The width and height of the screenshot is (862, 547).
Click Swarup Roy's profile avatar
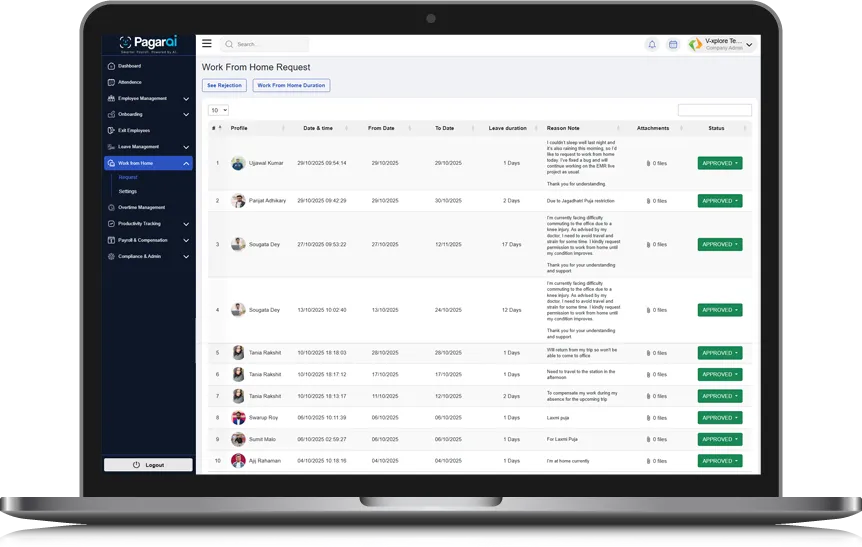pyautogui.click(x=238, y=418)
